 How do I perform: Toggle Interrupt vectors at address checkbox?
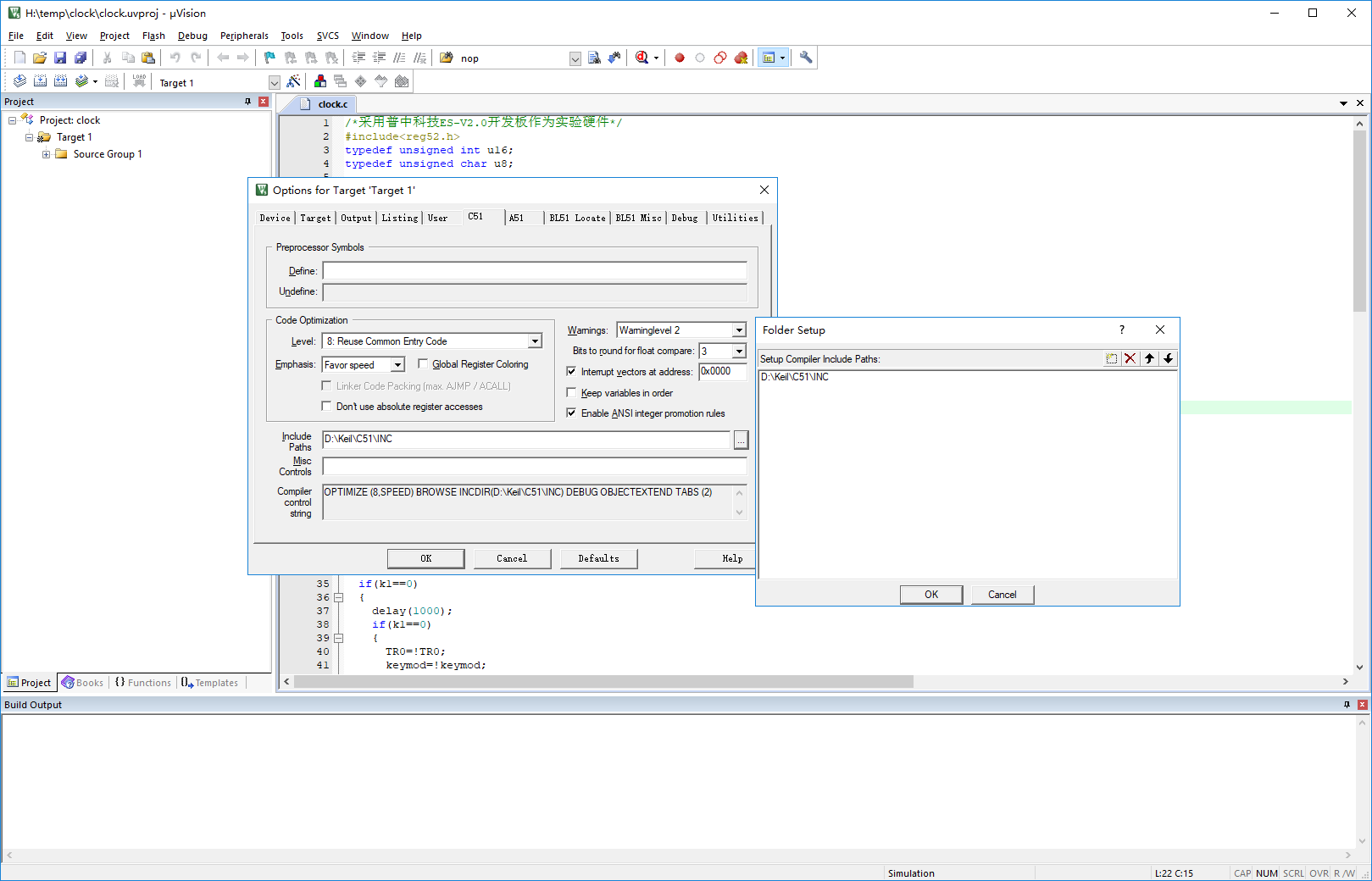571,371
